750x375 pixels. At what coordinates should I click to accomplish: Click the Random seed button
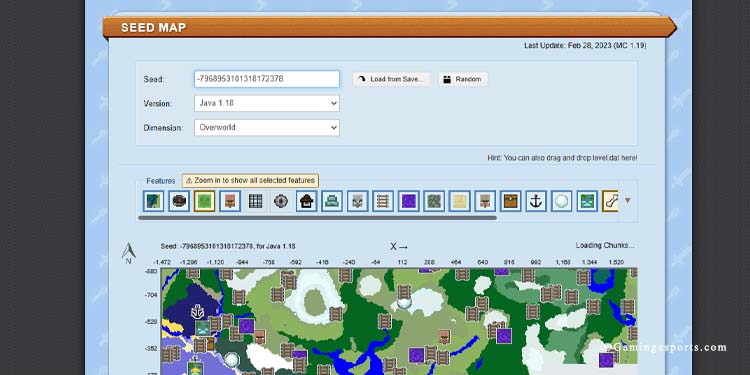click(x=463, y=79)
